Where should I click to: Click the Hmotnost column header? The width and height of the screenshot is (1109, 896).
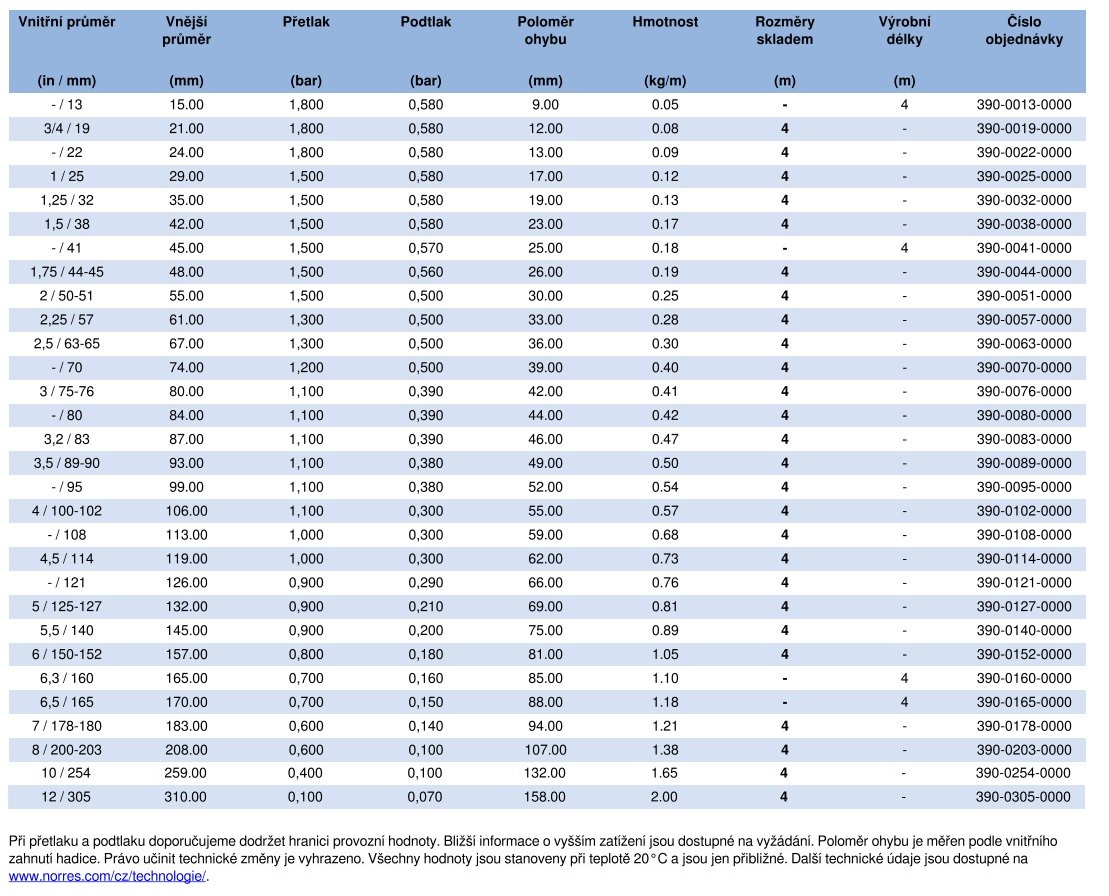point(665,22)
